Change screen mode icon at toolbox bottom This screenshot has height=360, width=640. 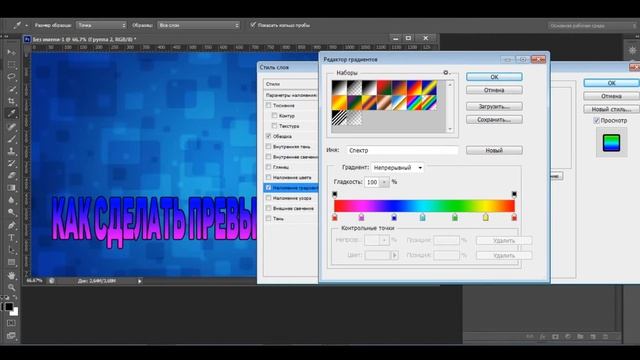pos(11,336)
